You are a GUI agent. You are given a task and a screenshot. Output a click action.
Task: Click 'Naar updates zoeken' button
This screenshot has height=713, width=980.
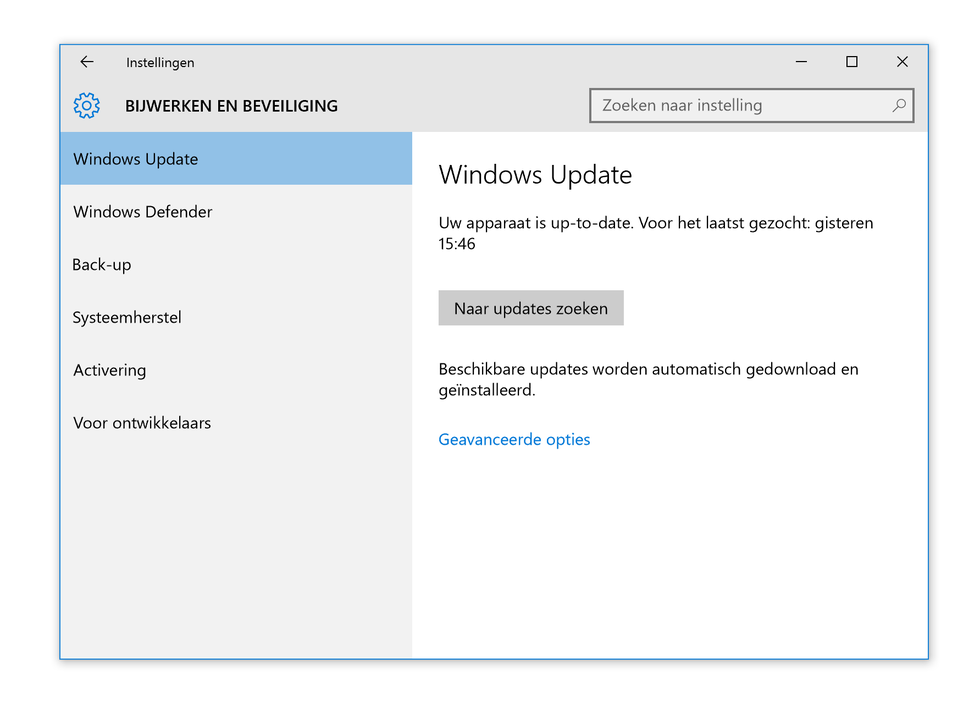[x=531, y=308]
